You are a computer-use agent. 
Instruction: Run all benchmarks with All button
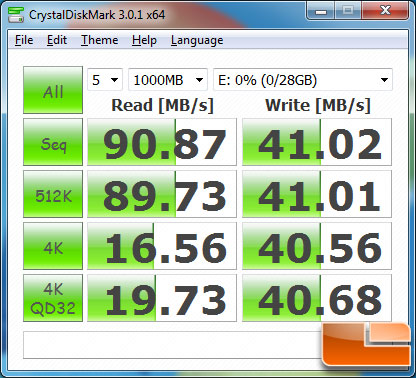pyautogui.click(x=53, y=90)
